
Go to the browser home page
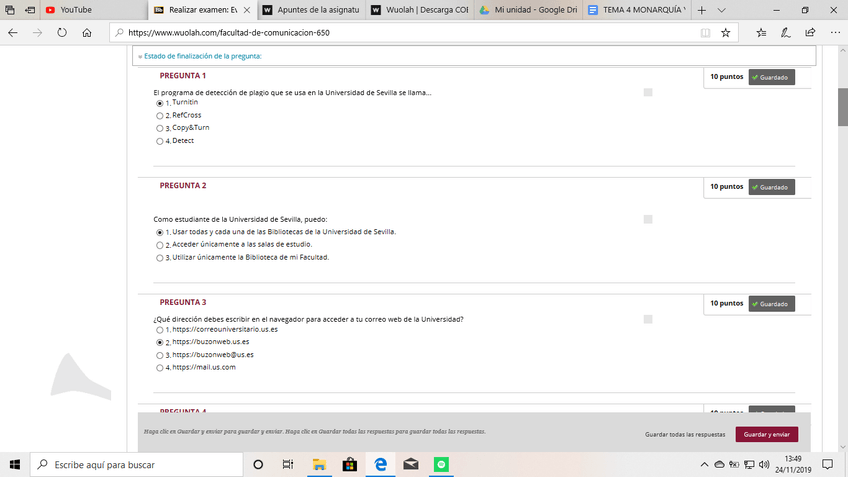click(87, 32)
